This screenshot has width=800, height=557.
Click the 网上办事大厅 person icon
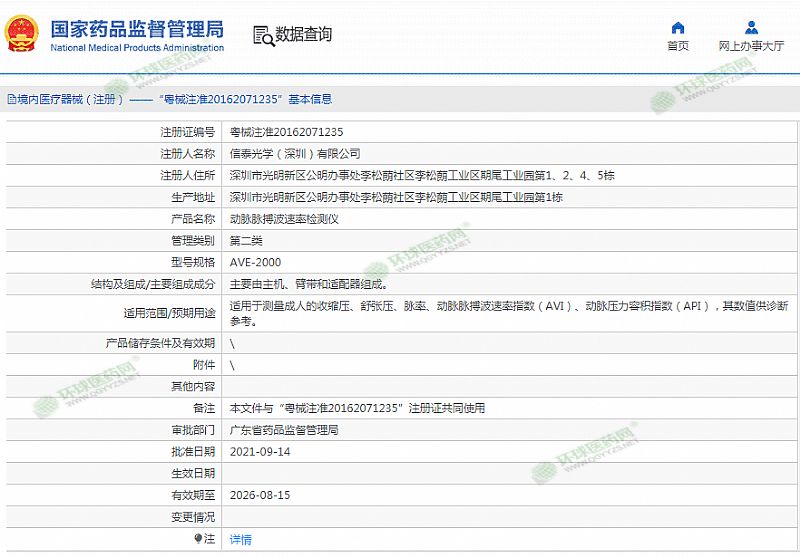(751, 28)
